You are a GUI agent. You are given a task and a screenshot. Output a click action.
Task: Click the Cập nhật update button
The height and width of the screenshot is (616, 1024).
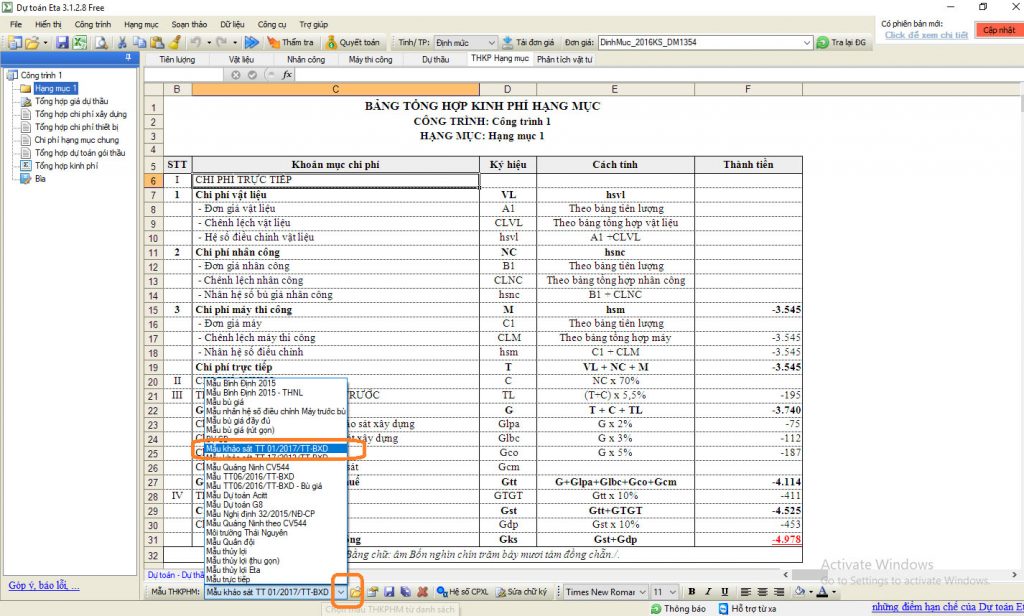(998, 30)
